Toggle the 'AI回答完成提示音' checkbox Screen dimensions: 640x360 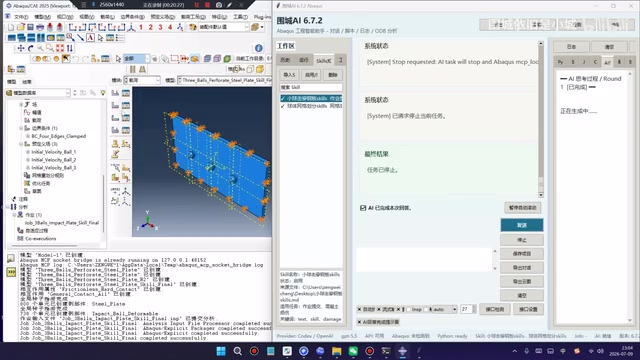[x=360, y=322]
